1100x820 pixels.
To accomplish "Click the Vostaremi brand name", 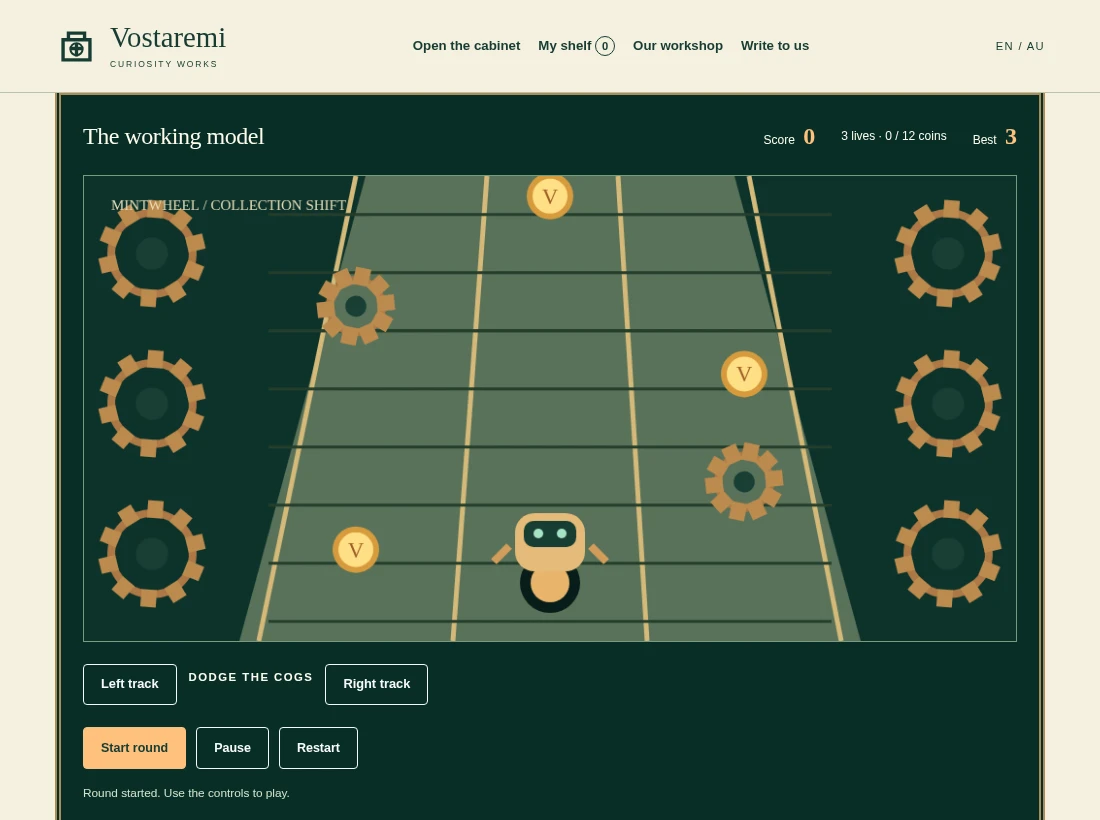I will pos(168,38).
